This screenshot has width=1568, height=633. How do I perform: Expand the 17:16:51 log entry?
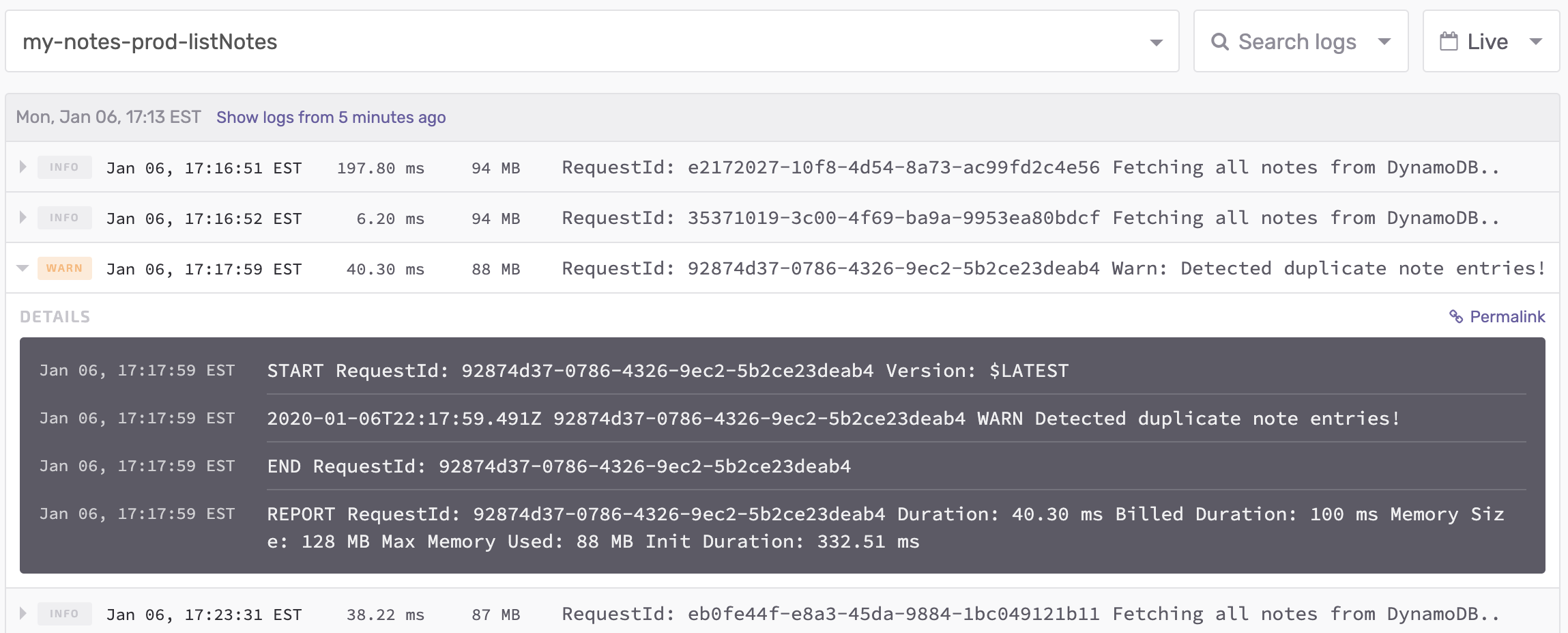pyautogui.click(x=23, y=167)
